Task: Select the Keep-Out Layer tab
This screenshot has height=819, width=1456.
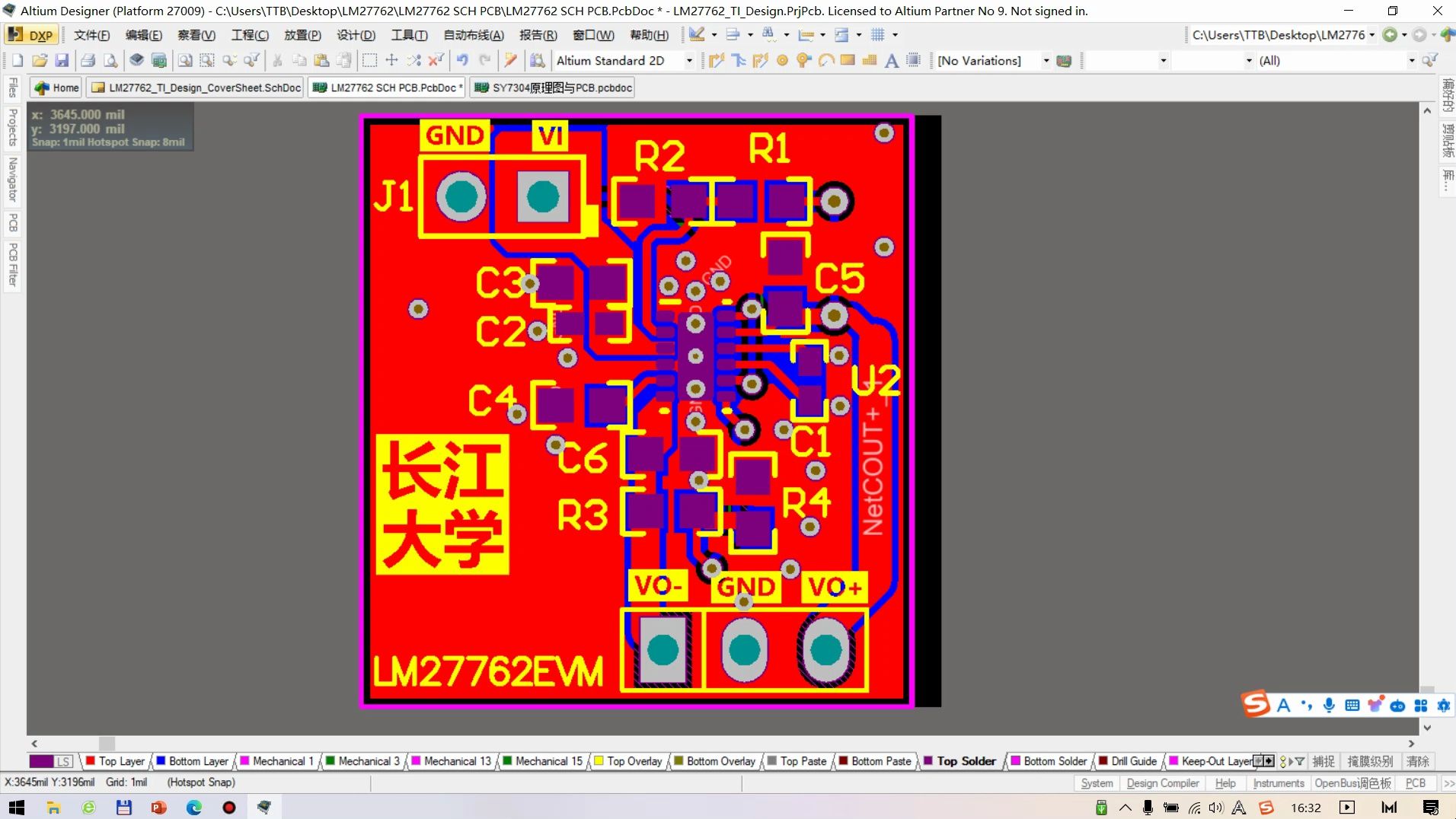Action: click(x=1211, y=761)
